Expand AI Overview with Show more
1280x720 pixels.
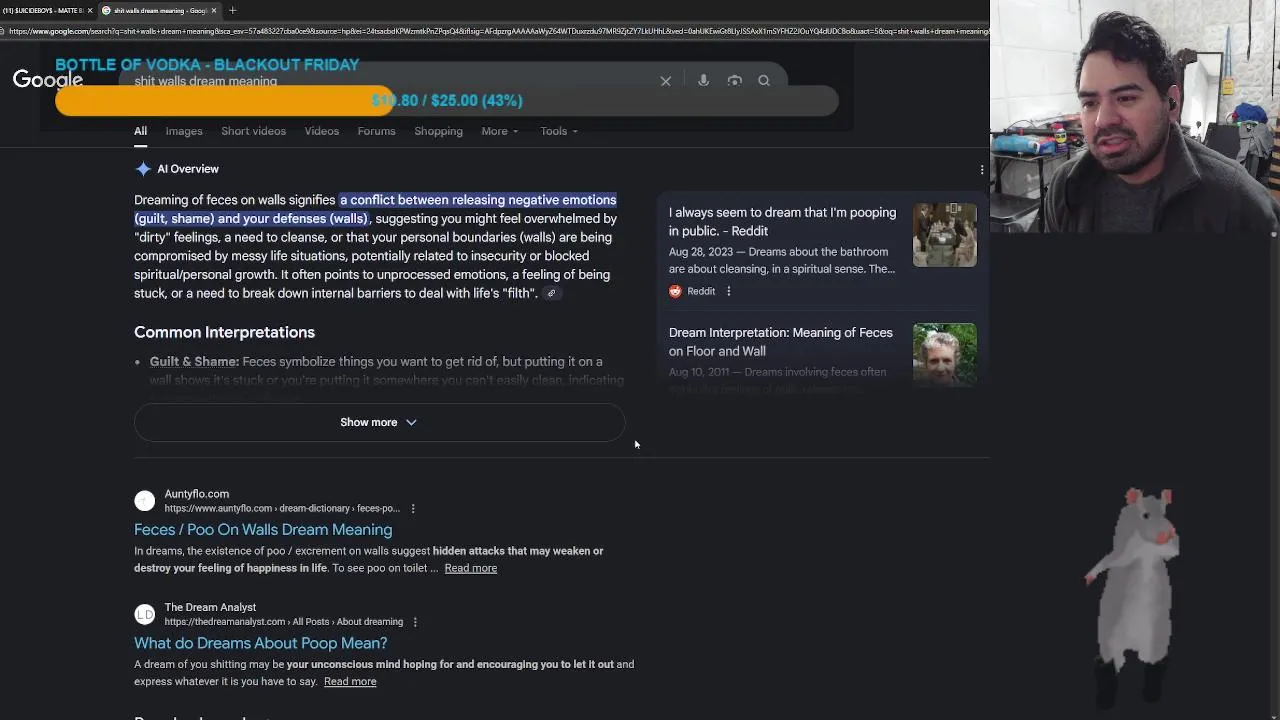(379, 422)
